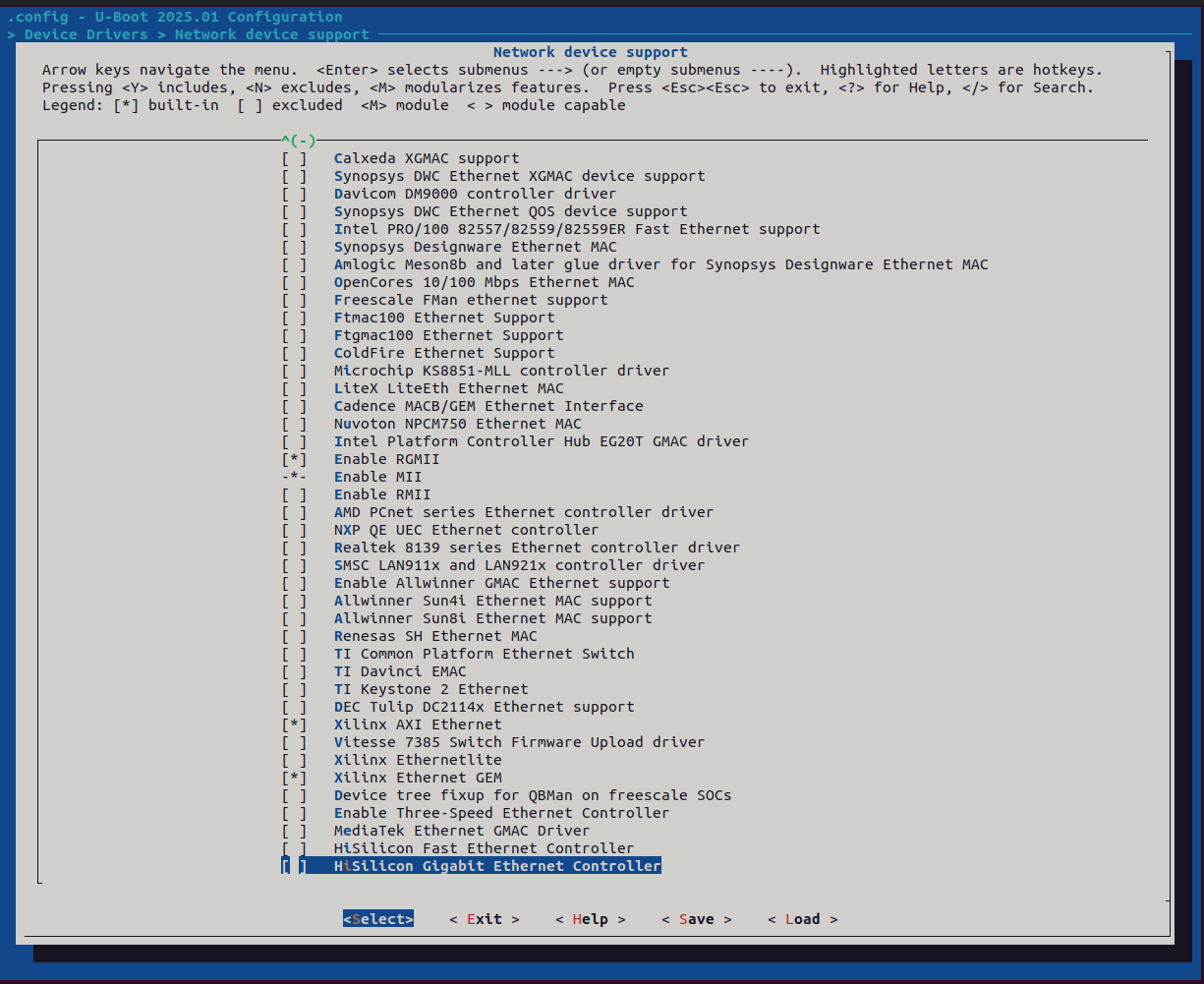This screenshot has height=984, width=1204.
Task: Click the Select button
Action: coord(378,919)
